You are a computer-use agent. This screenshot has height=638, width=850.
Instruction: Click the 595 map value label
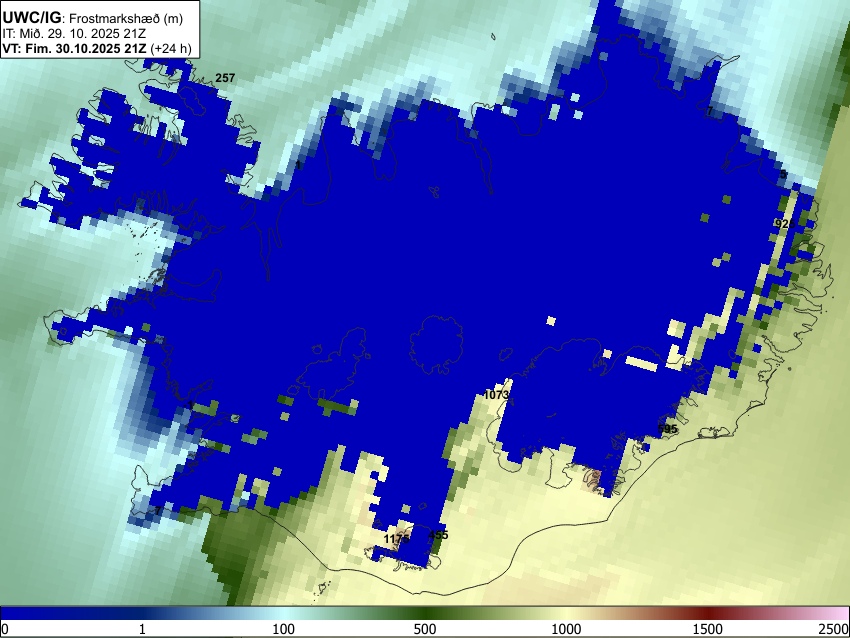667,429
